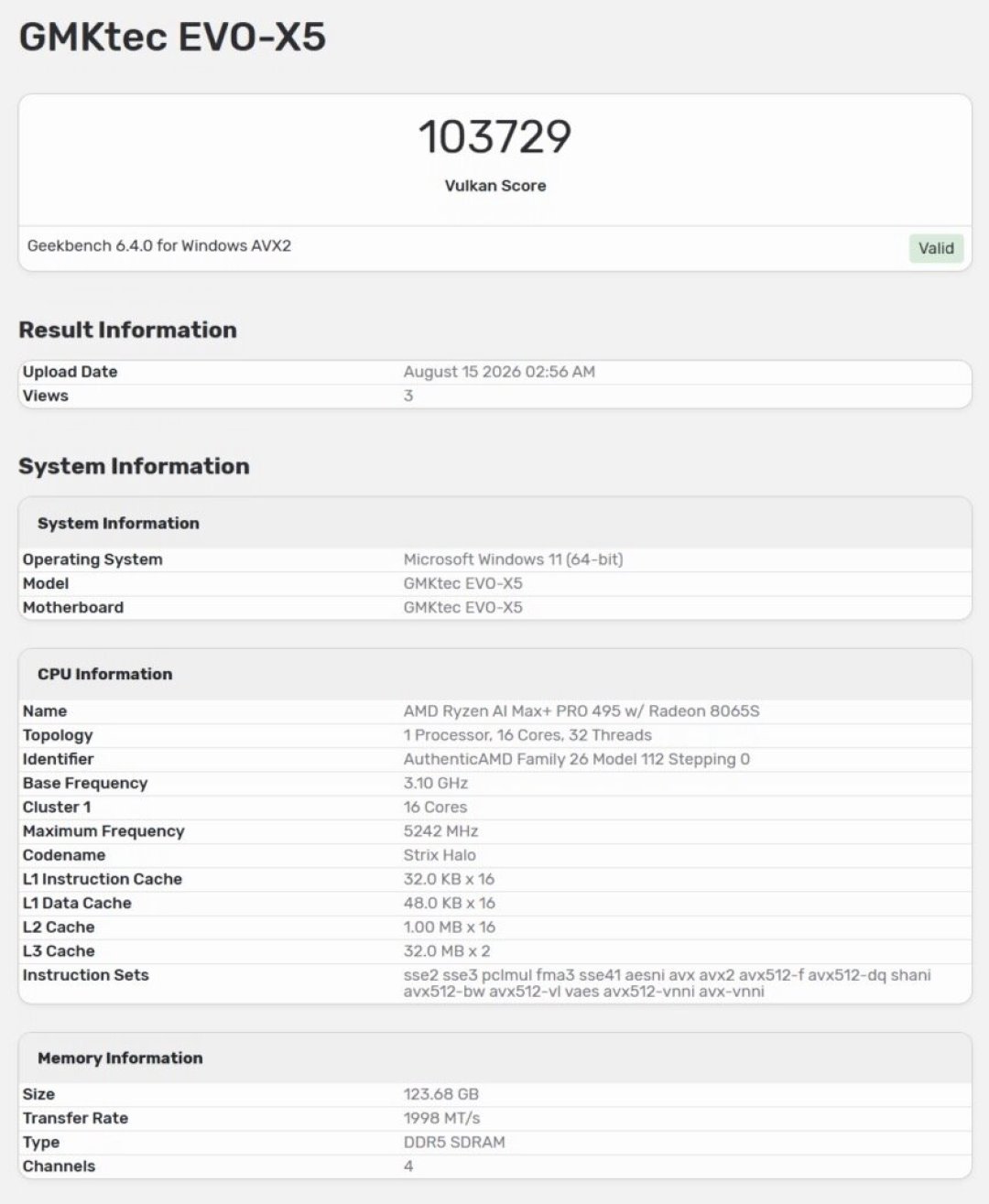Click the Codename row label
This screenshot has width=989, height=1204.
(x=63, y=855)
